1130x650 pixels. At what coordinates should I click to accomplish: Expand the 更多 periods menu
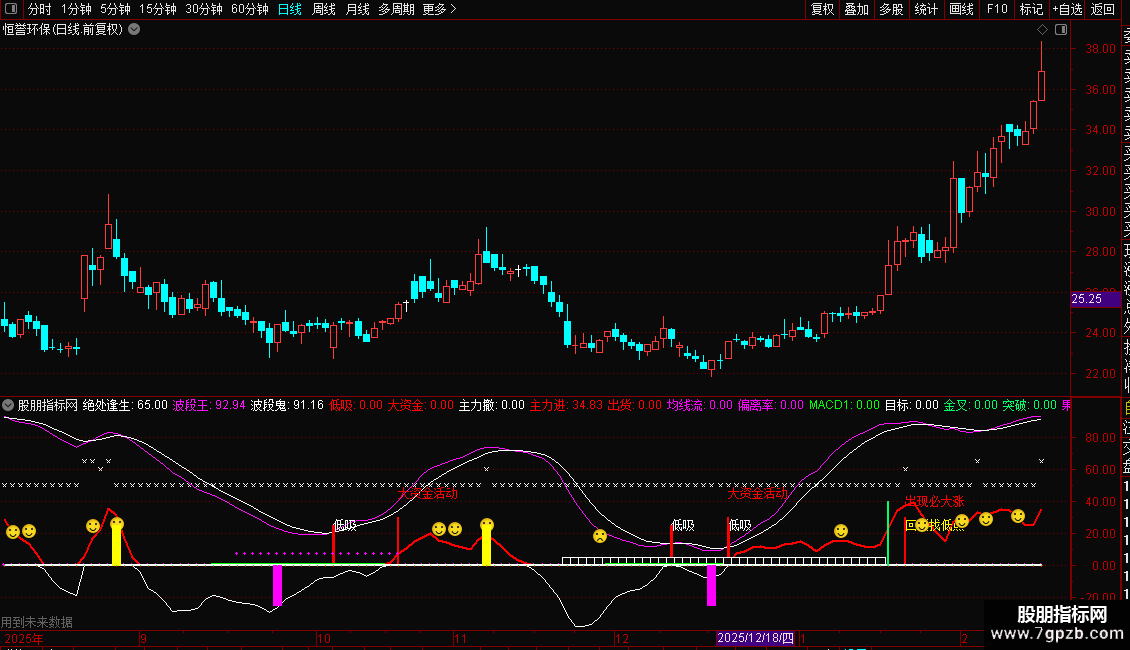coord(439,9)
